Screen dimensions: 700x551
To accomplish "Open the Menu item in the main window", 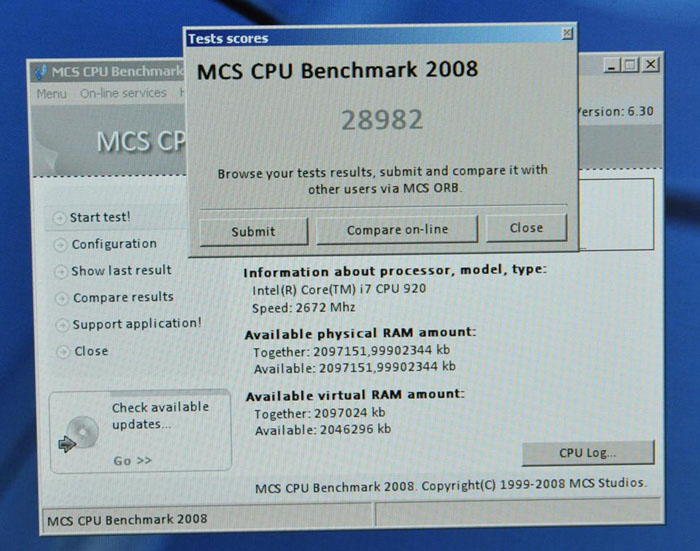I will pos(51,94).
